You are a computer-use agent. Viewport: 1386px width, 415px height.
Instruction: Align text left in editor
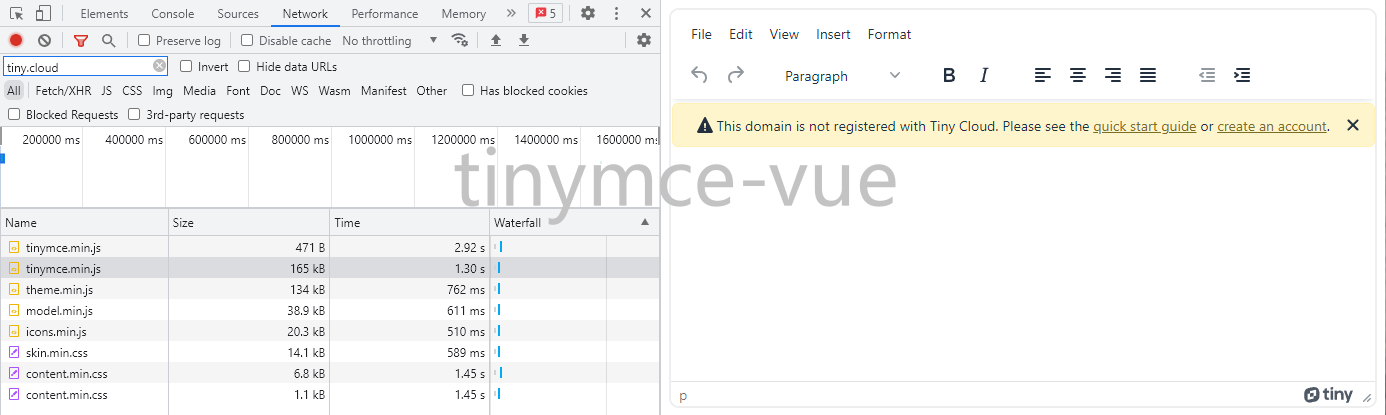[1043, 75]
